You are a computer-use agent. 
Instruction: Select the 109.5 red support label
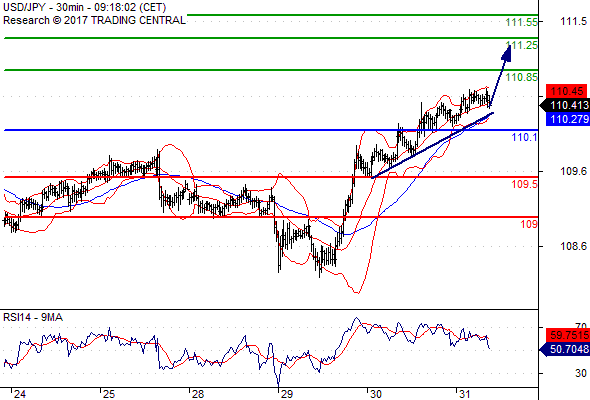click(x=525, y=184)
